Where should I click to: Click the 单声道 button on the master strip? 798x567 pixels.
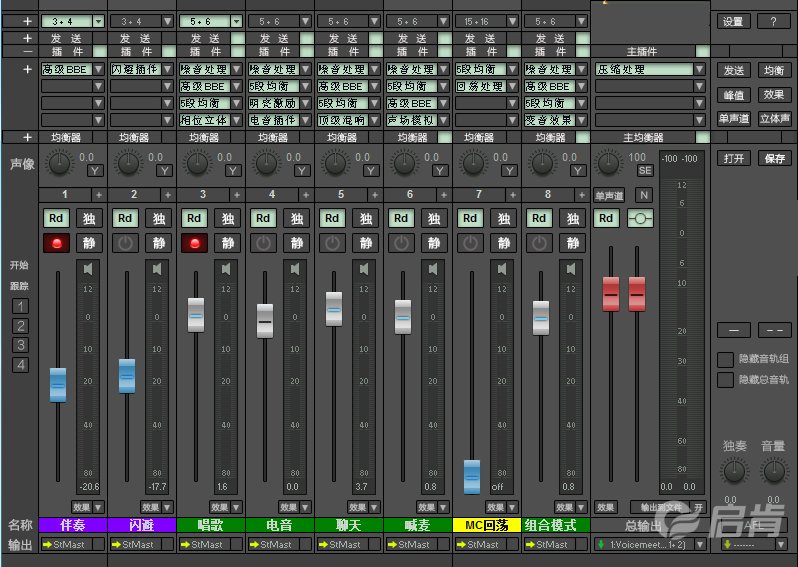coord(609,195)
